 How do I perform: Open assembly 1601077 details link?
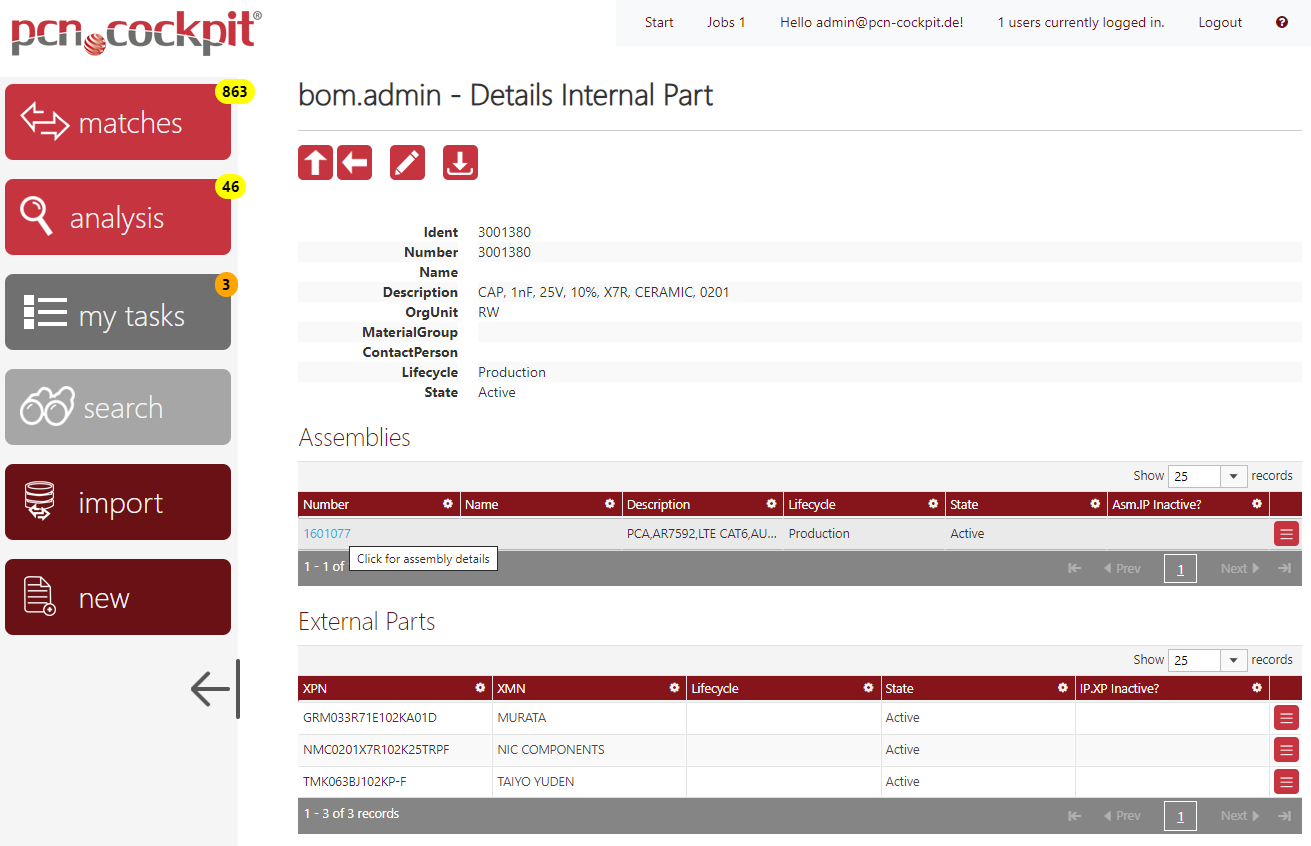point(327,534)
